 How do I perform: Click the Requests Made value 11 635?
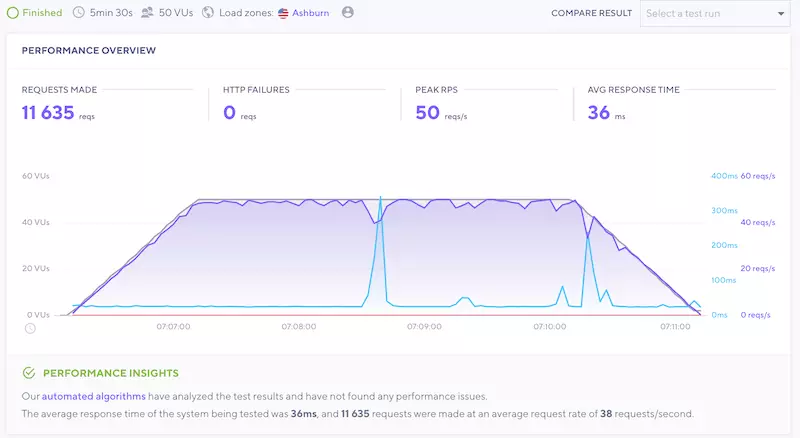point(48,113)
